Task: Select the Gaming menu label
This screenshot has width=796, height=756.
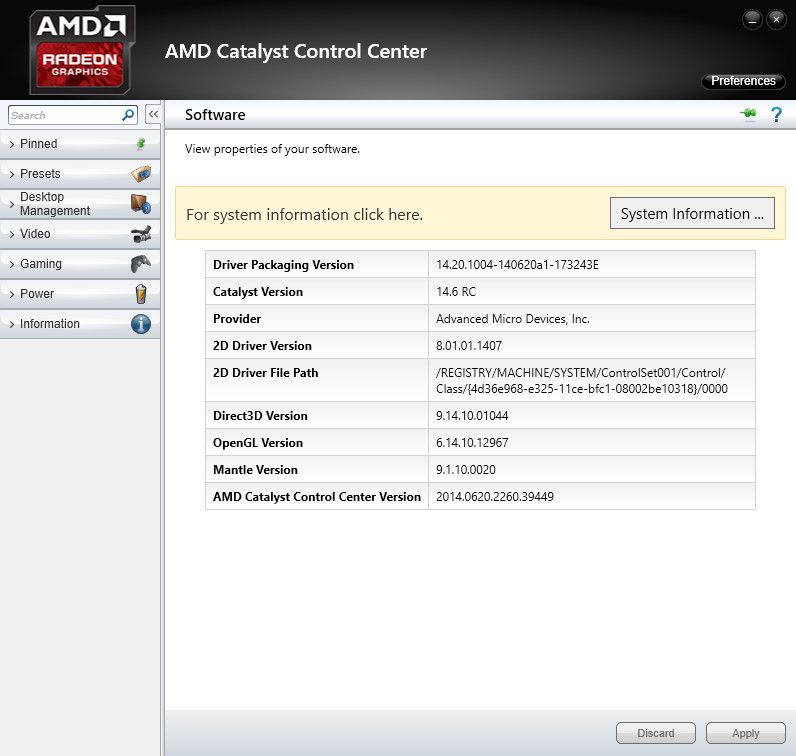Action: (x=41, y=264)
